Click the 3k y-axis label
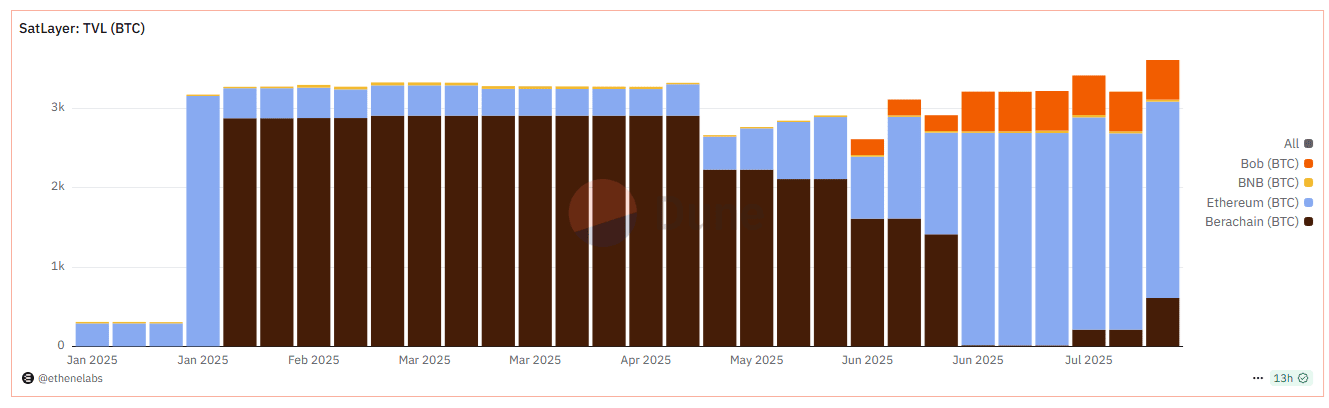Viewport: 1329px width, 408px height. click(x=58, y=108)
